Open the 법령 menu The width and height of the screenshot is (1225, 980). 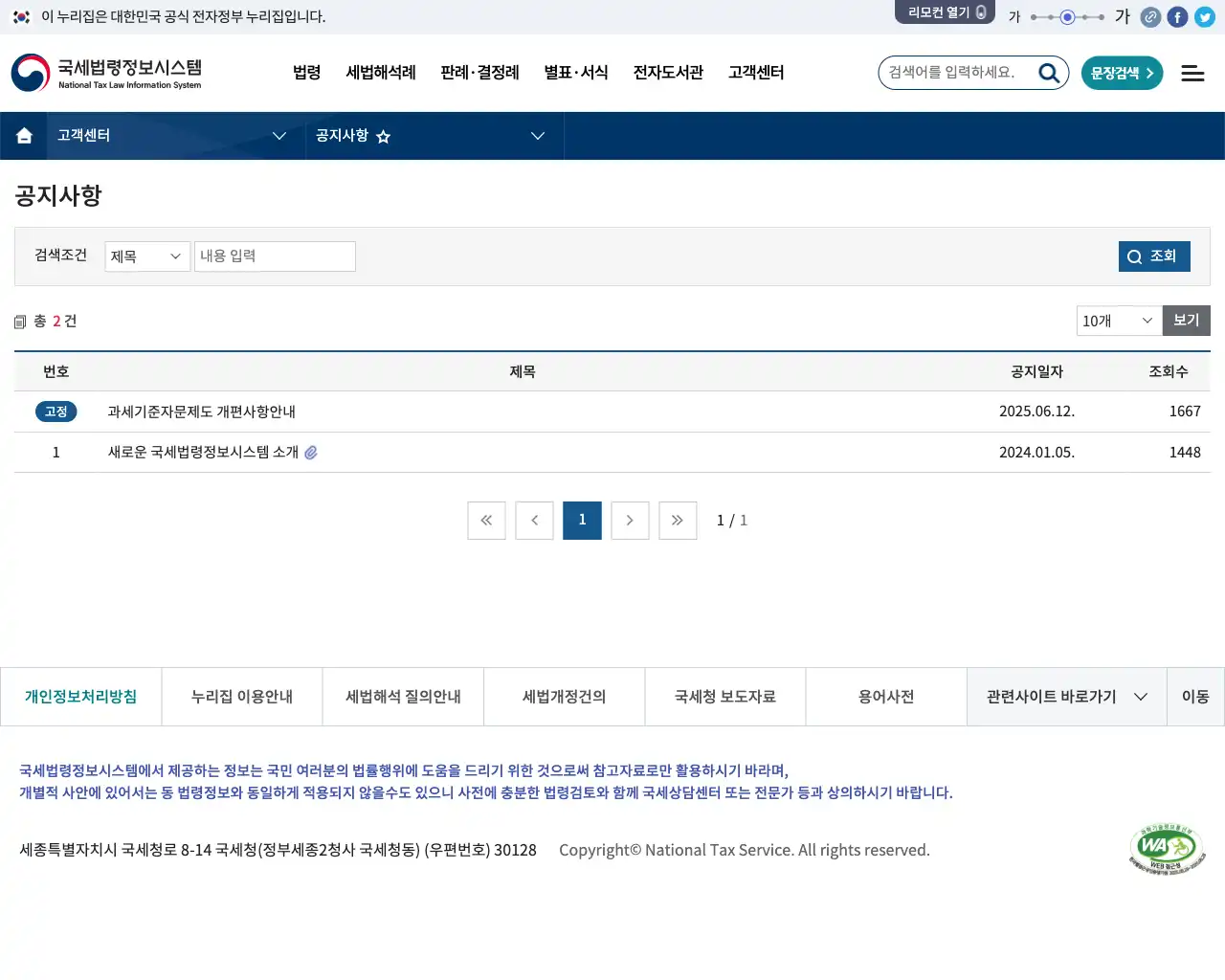(307, 73)
